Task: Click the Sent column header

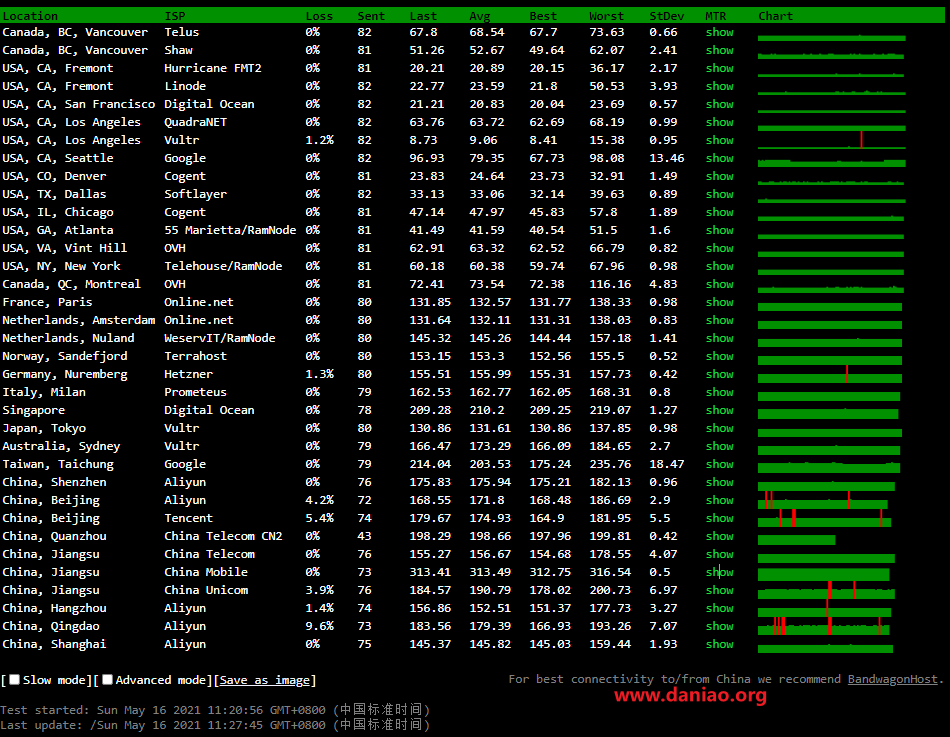Action: point(371,16)
